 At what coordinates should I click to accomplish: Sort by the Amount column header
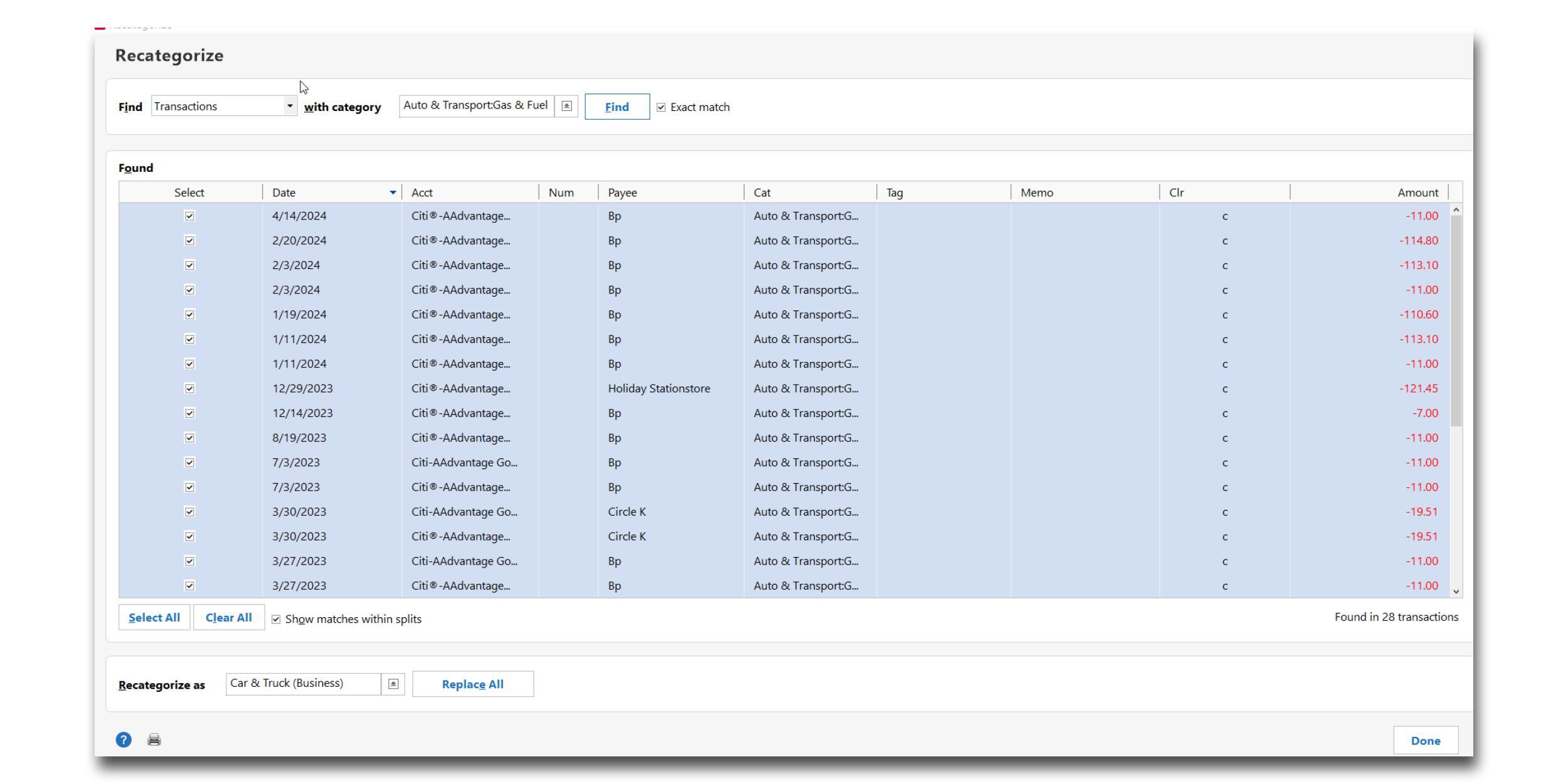(x=1416, y=193)
